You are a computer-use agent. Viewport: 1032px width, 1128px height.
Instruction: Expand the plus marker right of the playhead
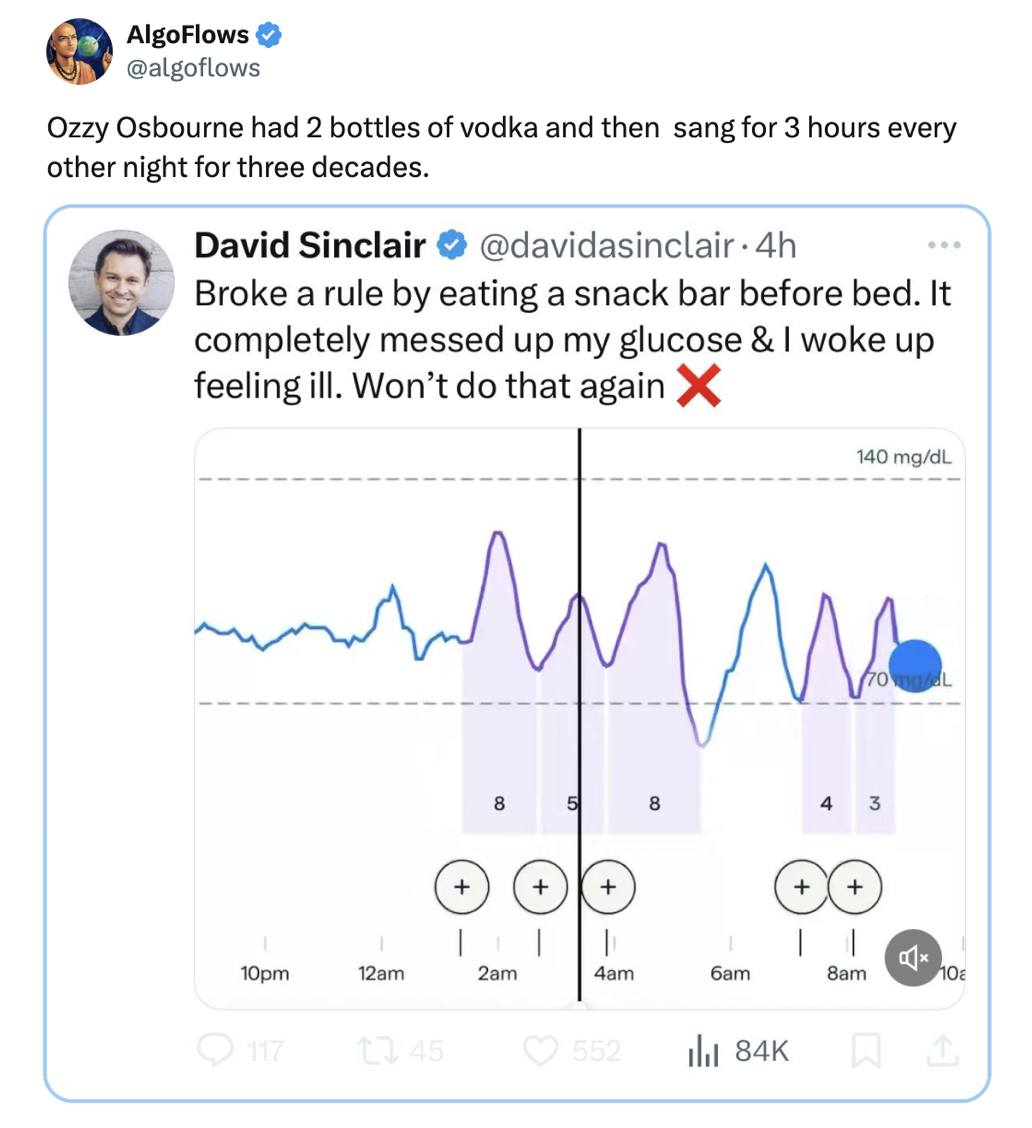coord(606,886)
